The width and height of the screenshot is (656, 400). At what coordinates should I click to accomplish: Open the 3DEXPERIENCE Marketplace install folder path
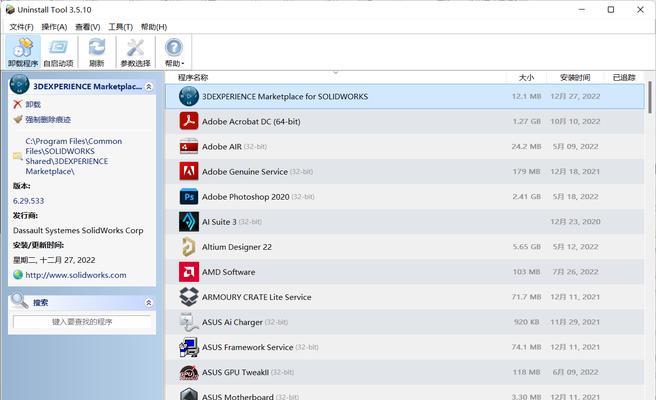click(x=74, y=156)
